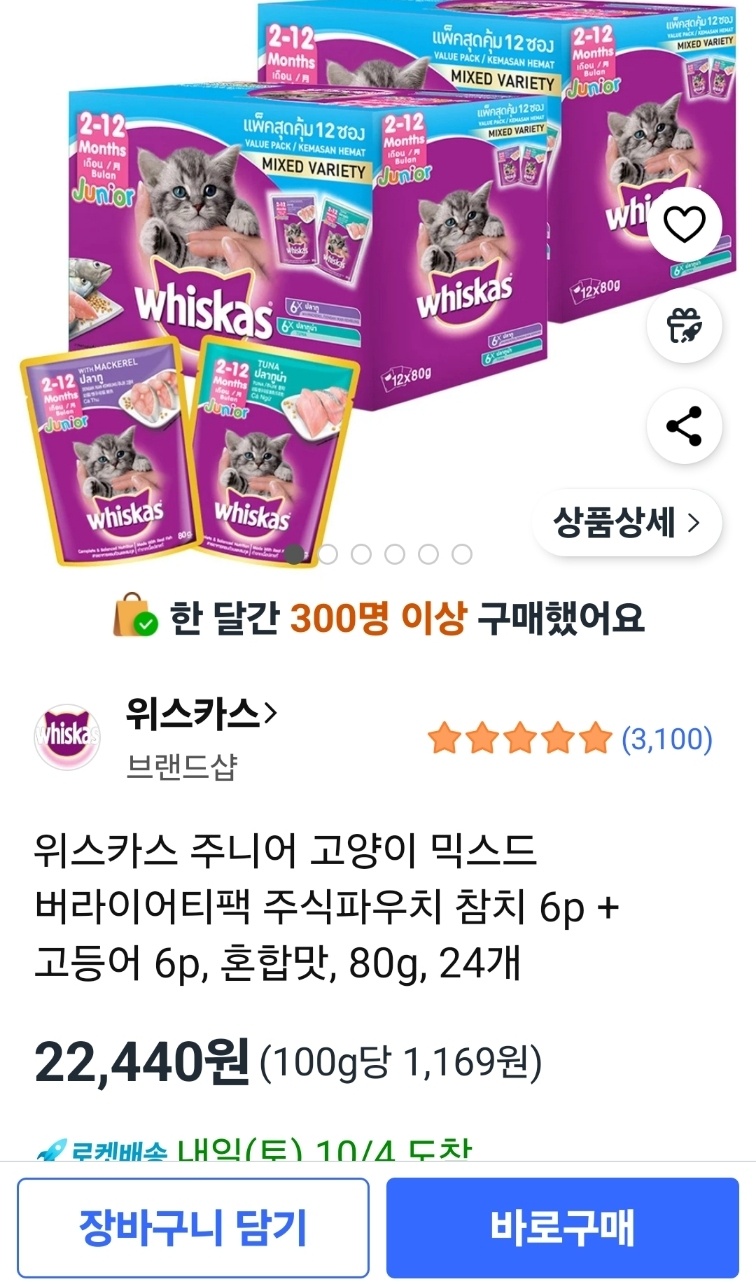Expand the 위스카스 brand shop chevron
The height and width of the screenshot is (1284, 756).
coord(269,714)
